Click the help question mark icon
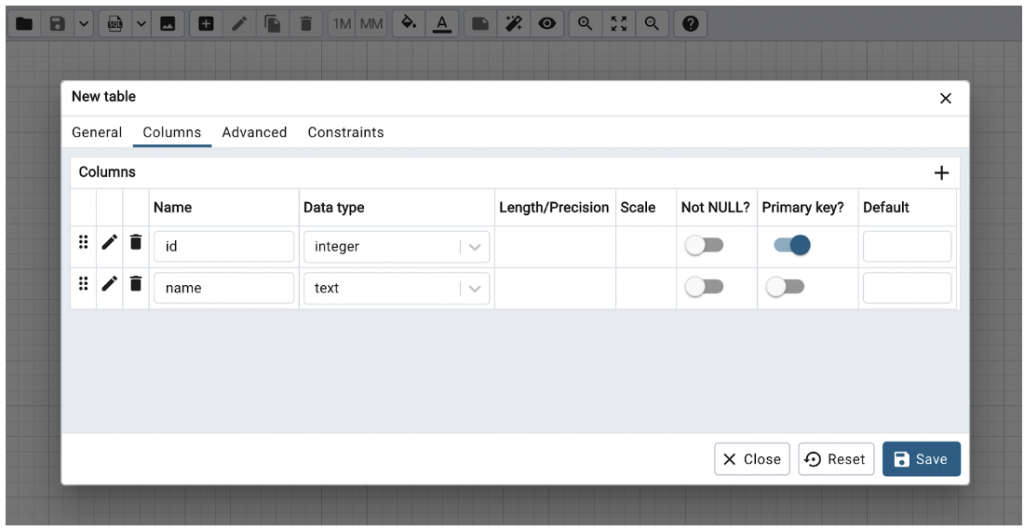This screenshot has width=1024, height=531. (690, 24)
